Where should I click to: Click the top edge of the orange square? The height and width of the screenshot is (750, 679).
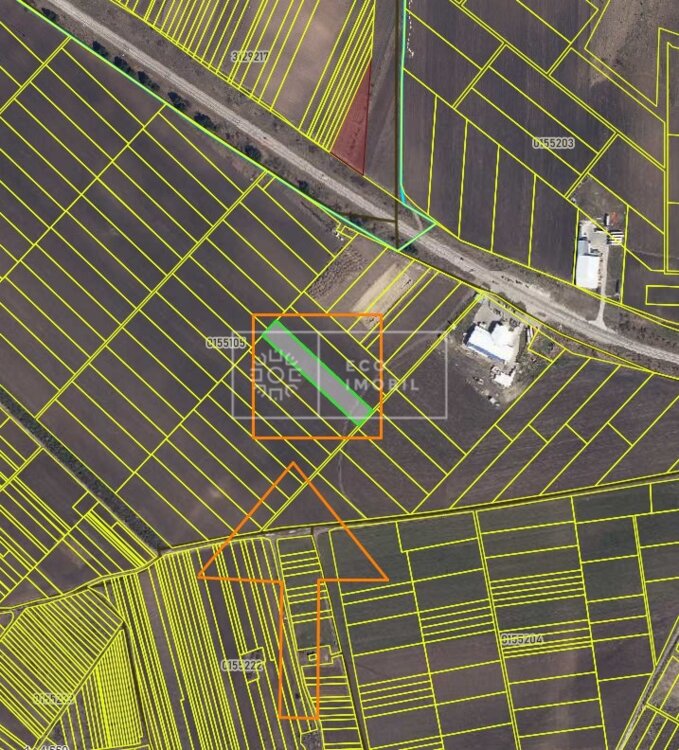(317, 315)
